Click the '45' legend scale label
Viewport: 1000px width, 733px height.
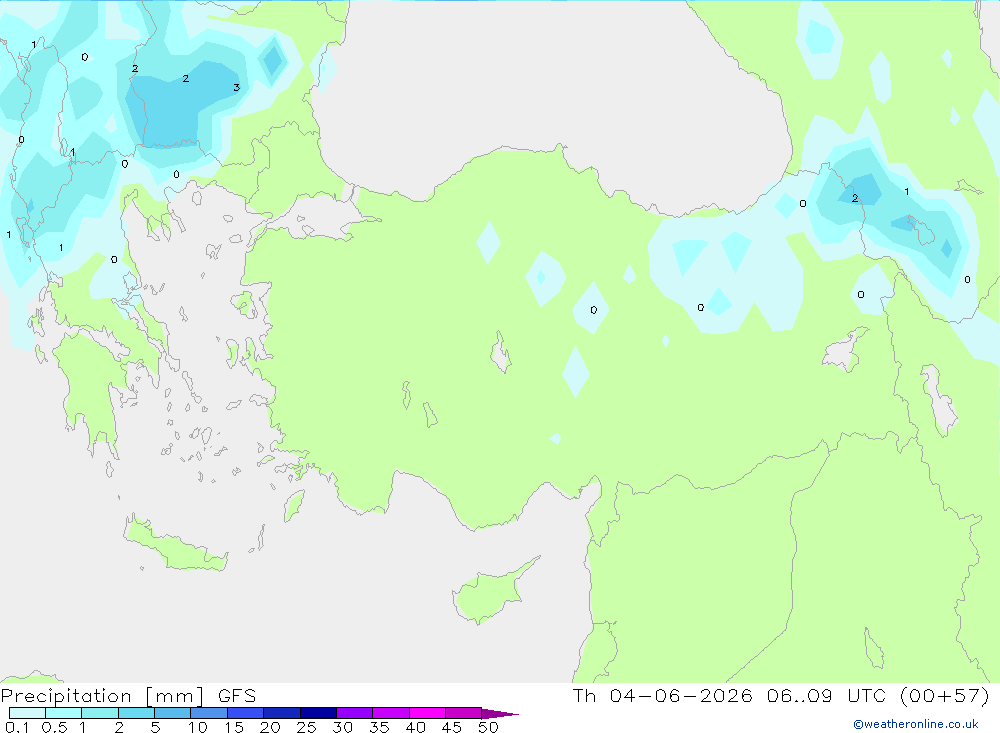(x=452, y=727)
